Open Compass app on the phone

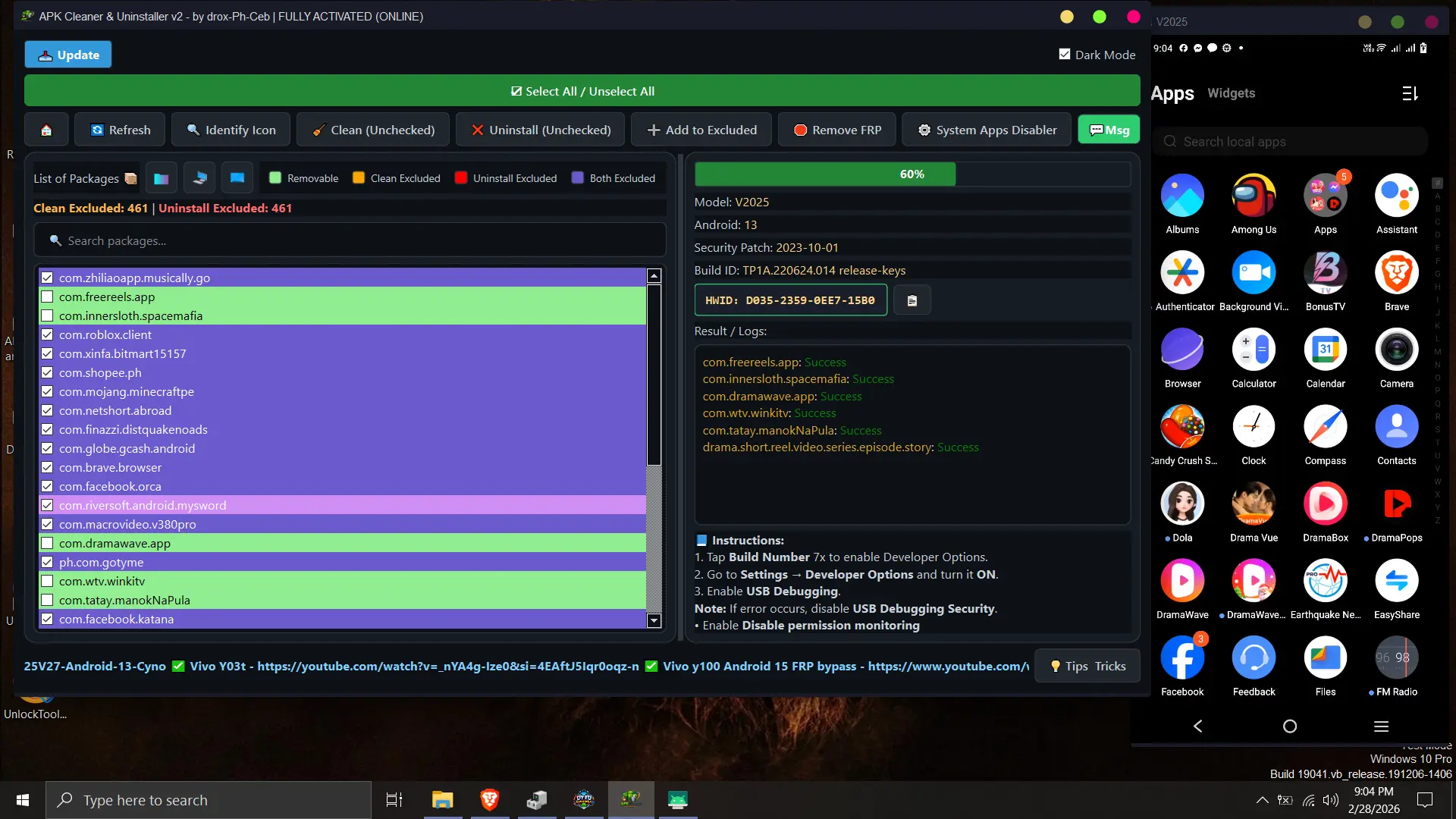[x=1325, y=427]
